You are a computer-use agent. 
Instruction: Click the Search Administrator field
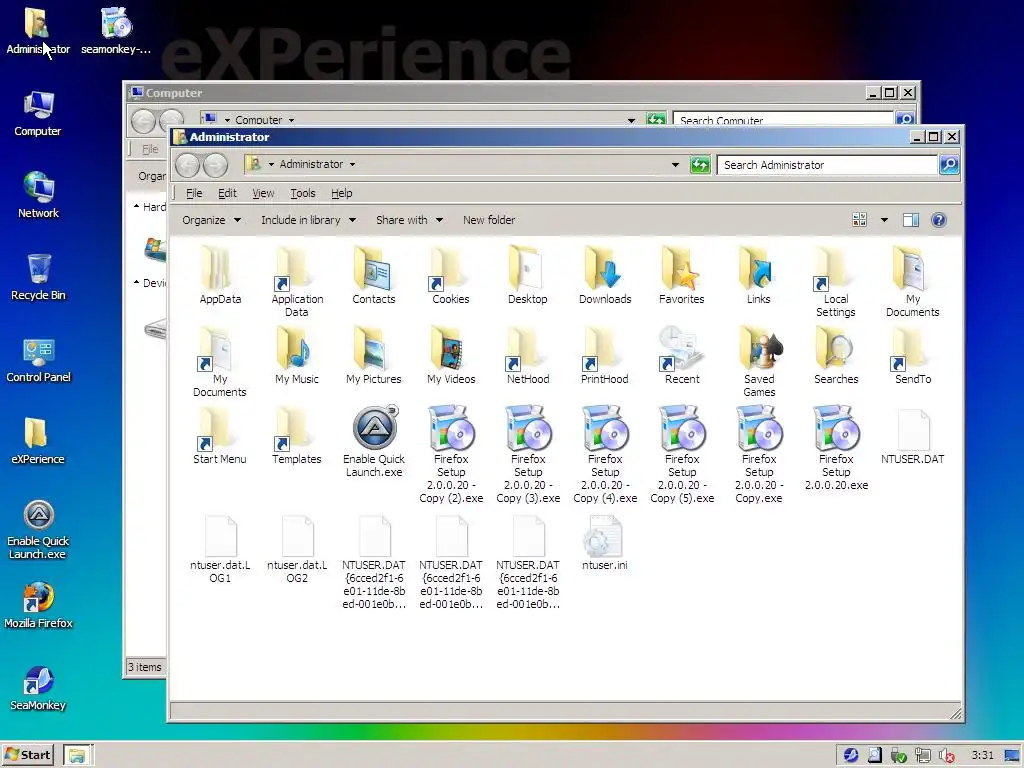click(827, 165)
